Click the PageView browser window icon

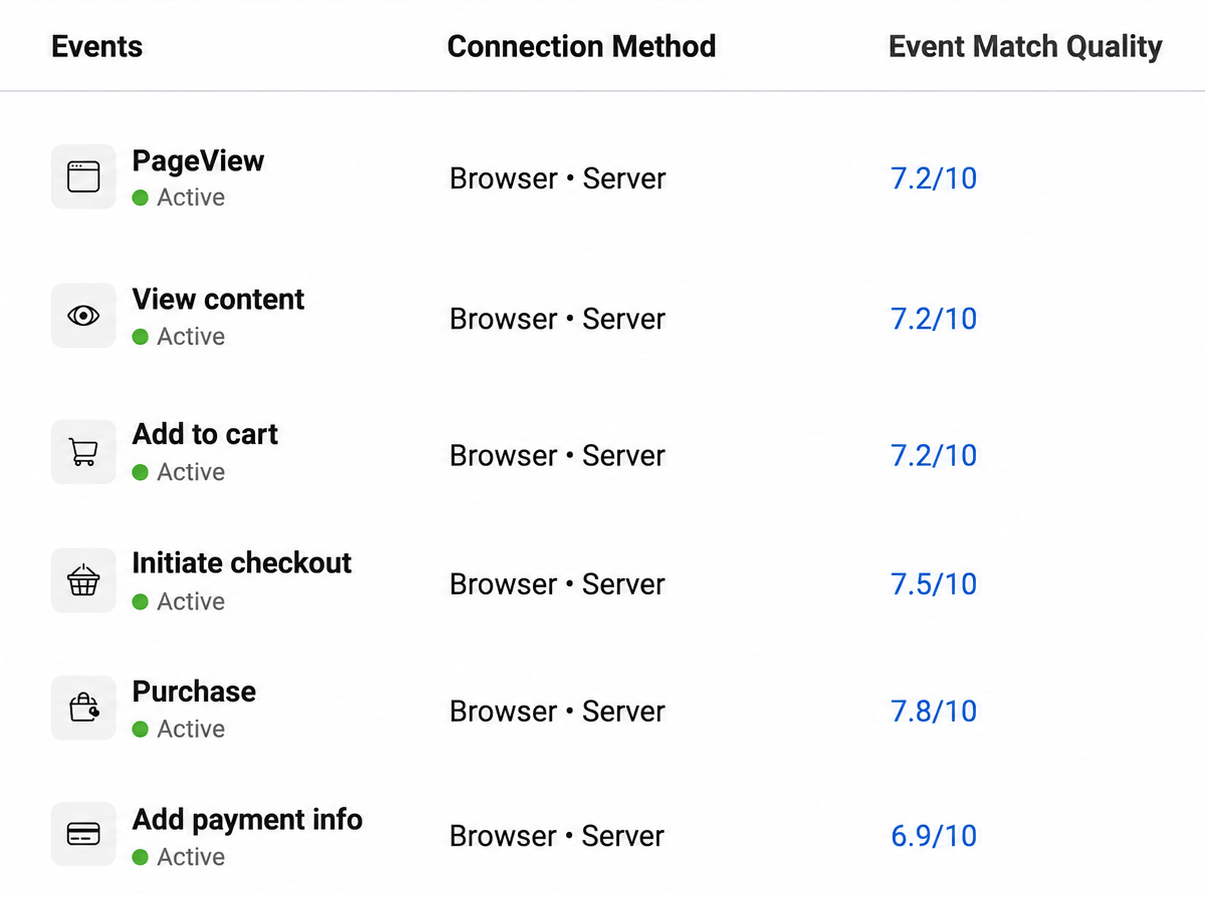84,177
